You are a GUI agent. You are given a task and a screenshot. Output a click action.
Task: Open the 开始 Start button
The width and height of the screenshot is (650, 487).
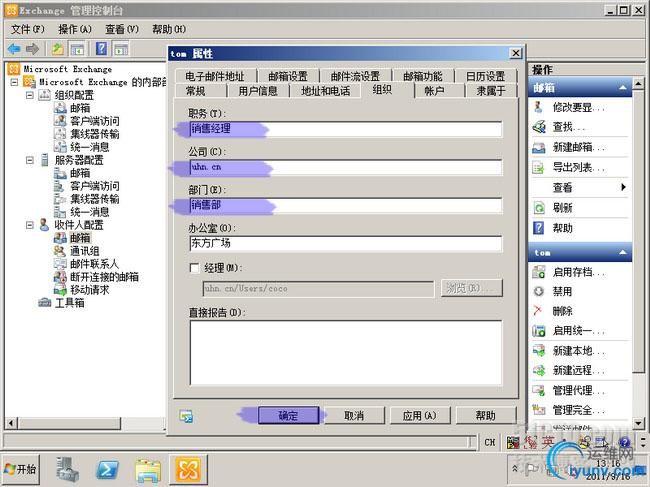(x=21, y=469)
